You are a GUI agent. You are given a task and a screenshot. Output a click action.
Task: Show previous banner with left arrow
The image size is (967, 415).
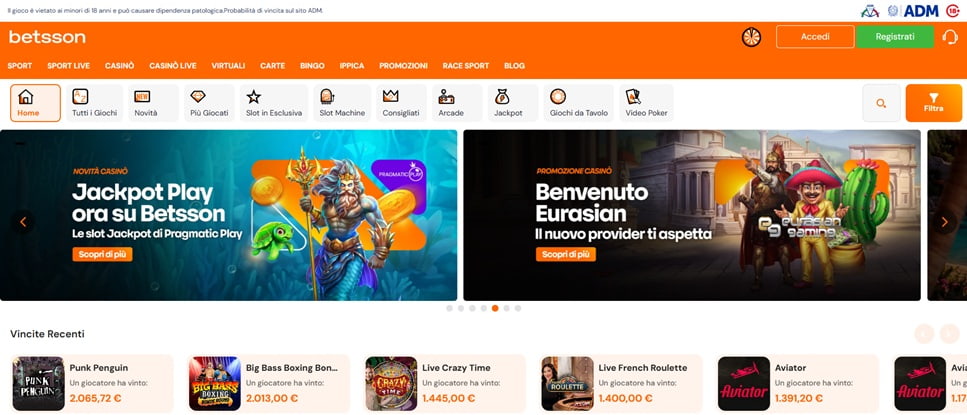click(x=23, y=222)
